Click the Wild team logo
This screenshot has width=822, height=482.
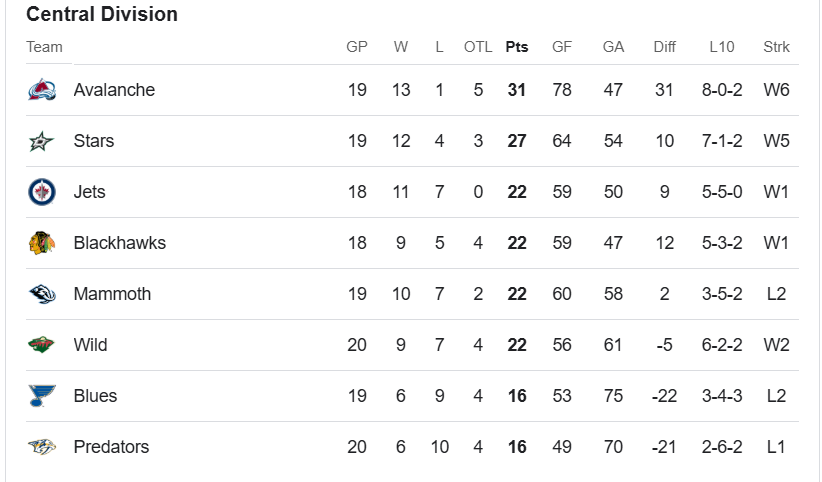(x=42, y=345)
